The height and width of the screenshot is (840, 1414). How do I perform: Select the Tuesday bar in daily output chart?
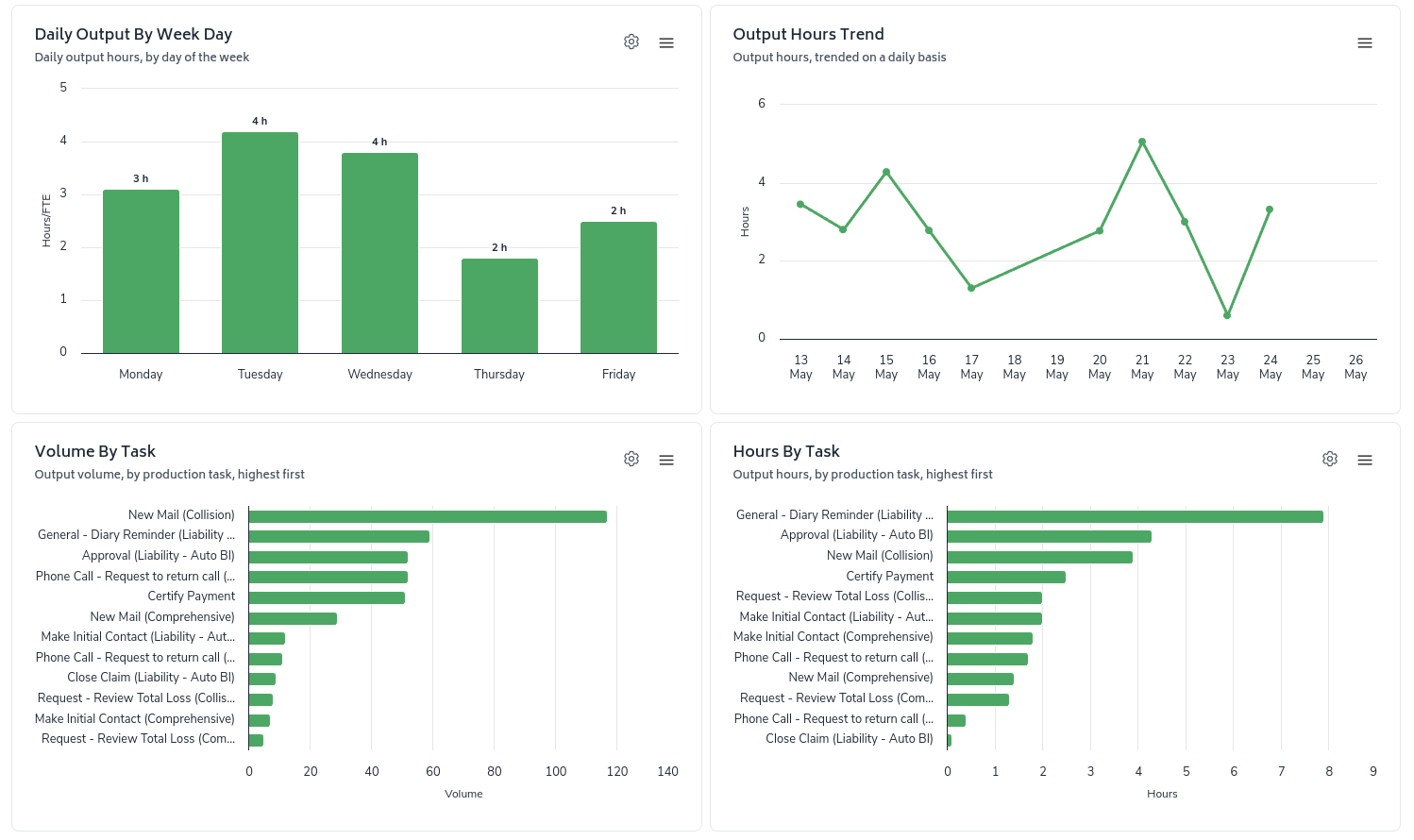click(261, 243)
